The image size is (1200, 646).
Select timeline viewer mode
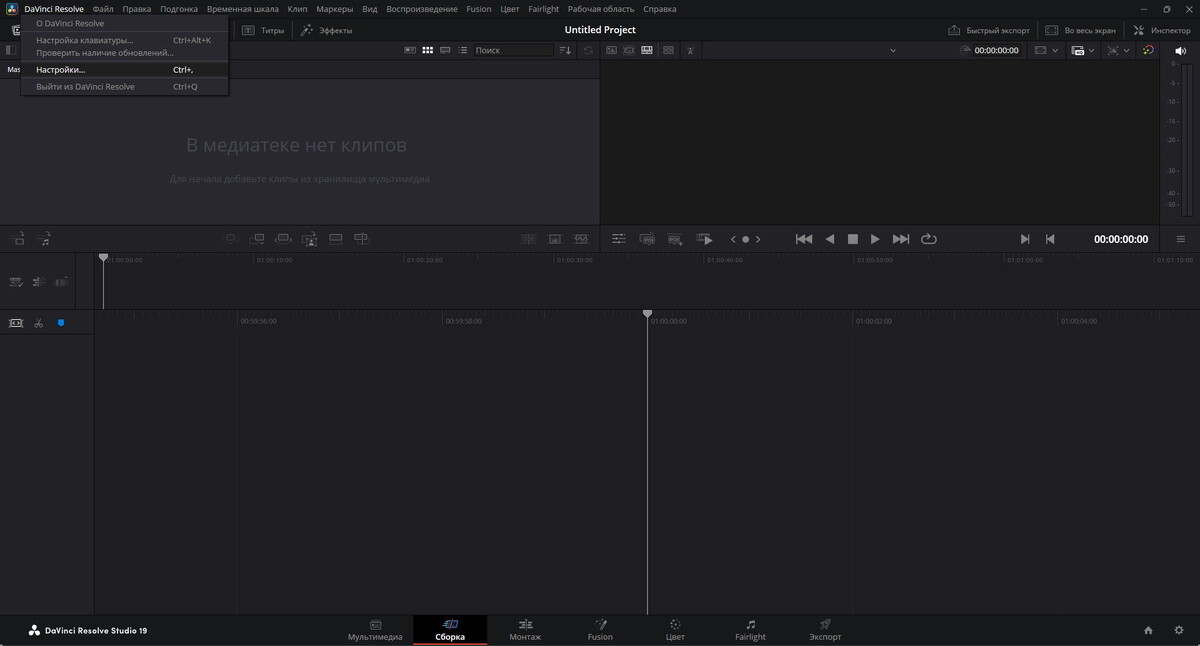click(x=647, y=50)
